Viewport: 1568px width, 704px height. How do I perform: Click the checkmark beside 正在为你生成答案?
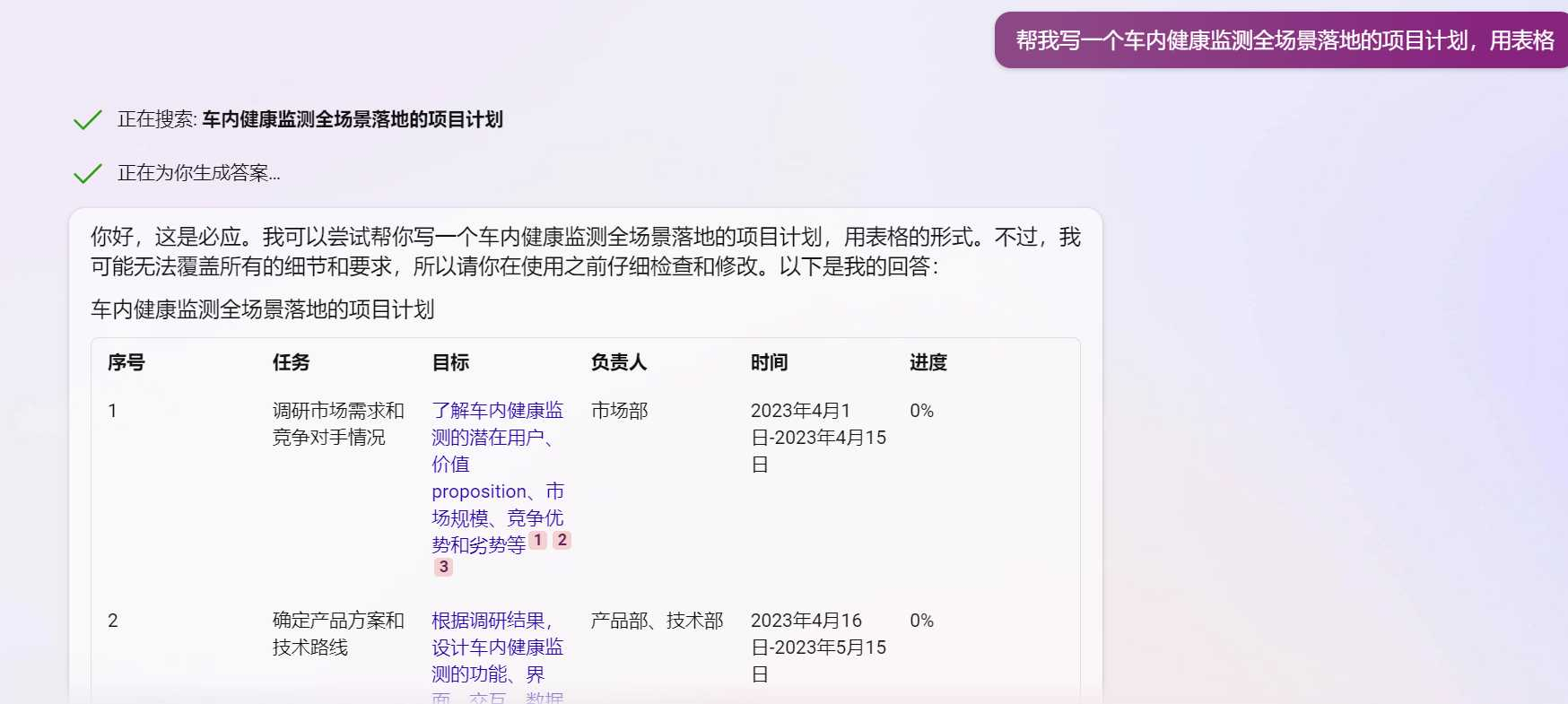pyautogui.click(x=87, y=173)
